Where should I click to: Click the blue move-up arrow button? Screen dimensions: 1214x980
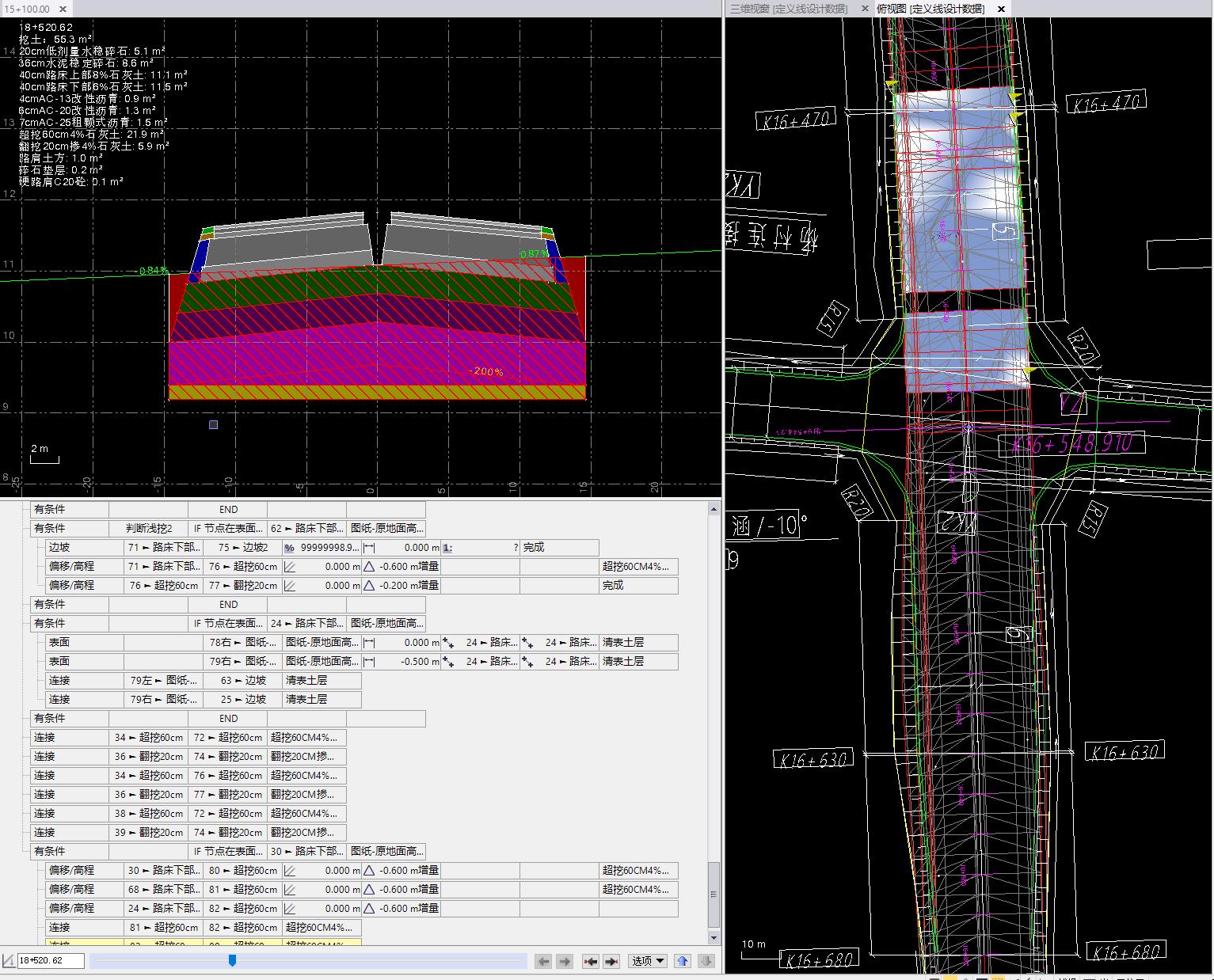(683, 961)
